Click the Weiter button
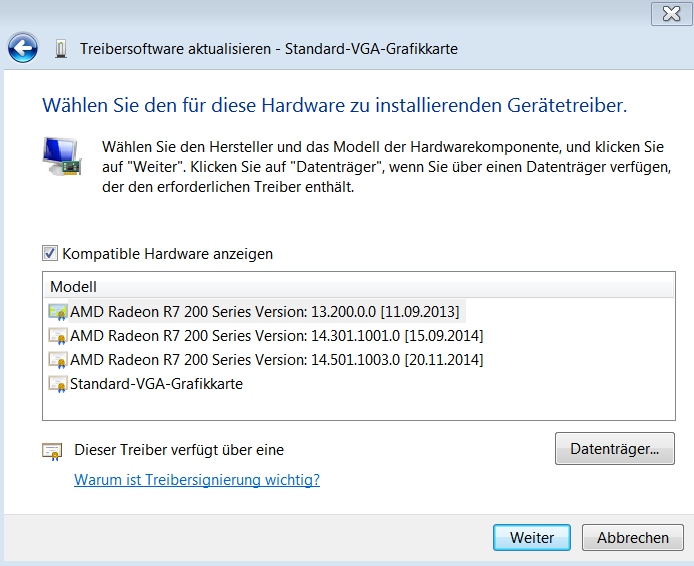 point(532,538)
